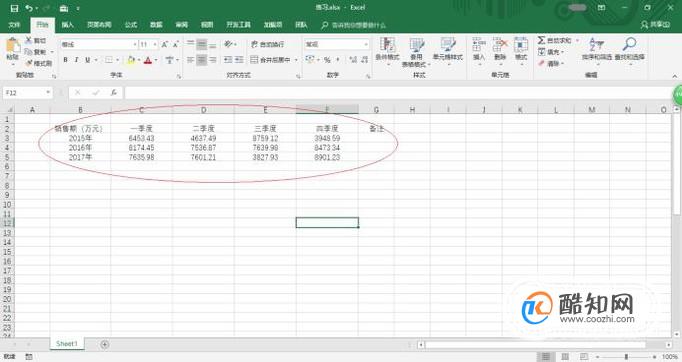Open the Insert ribbon tab
682x362 pixels.
[67, 25]
